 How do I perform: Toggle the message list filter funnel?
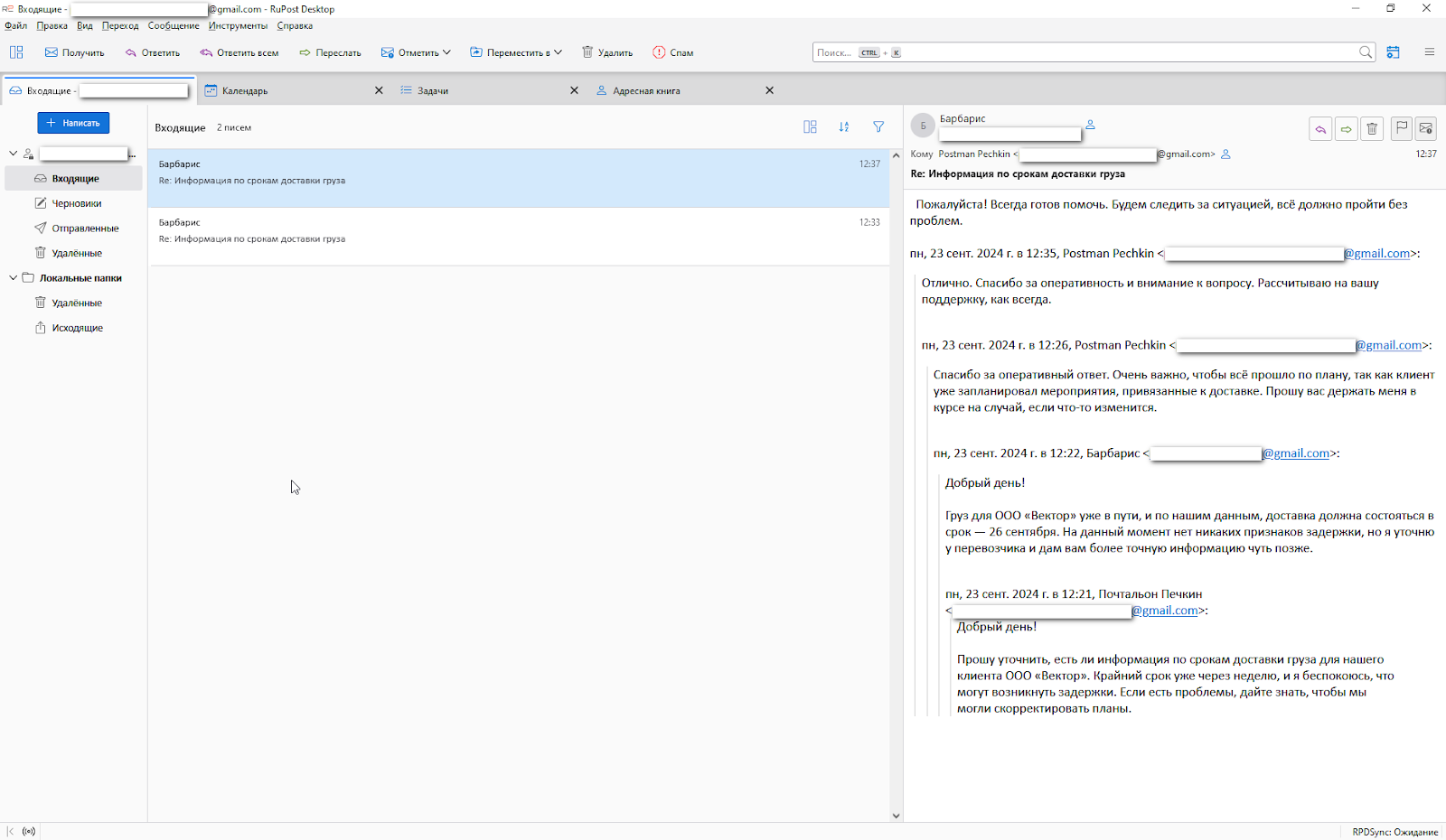878,127
